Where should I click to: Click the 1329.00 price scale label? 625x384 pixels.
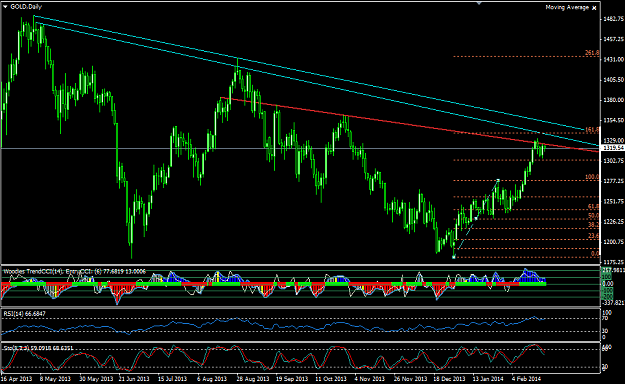[x=614, y=140]
